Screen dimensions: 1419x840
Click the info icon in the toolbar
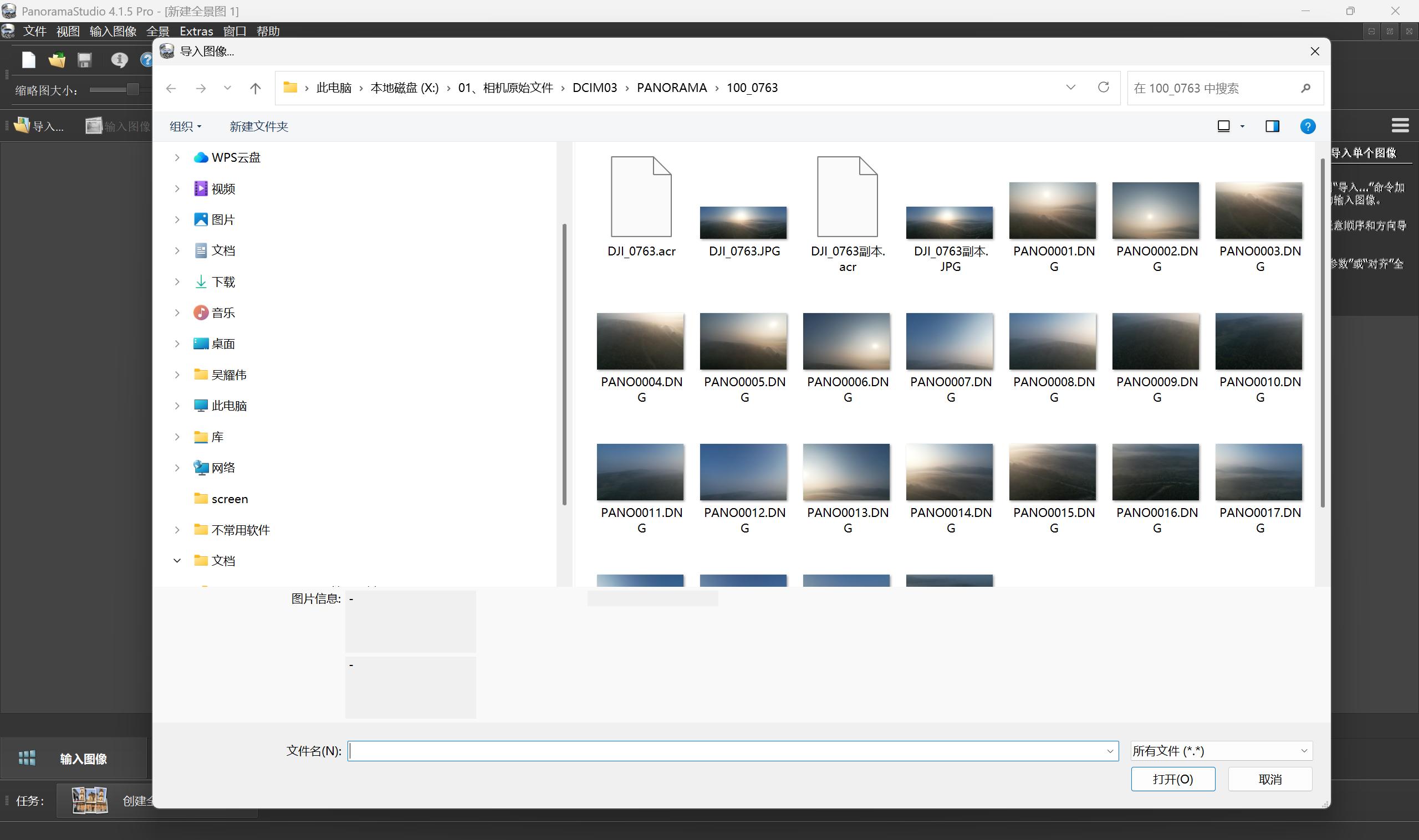point(119,60)
